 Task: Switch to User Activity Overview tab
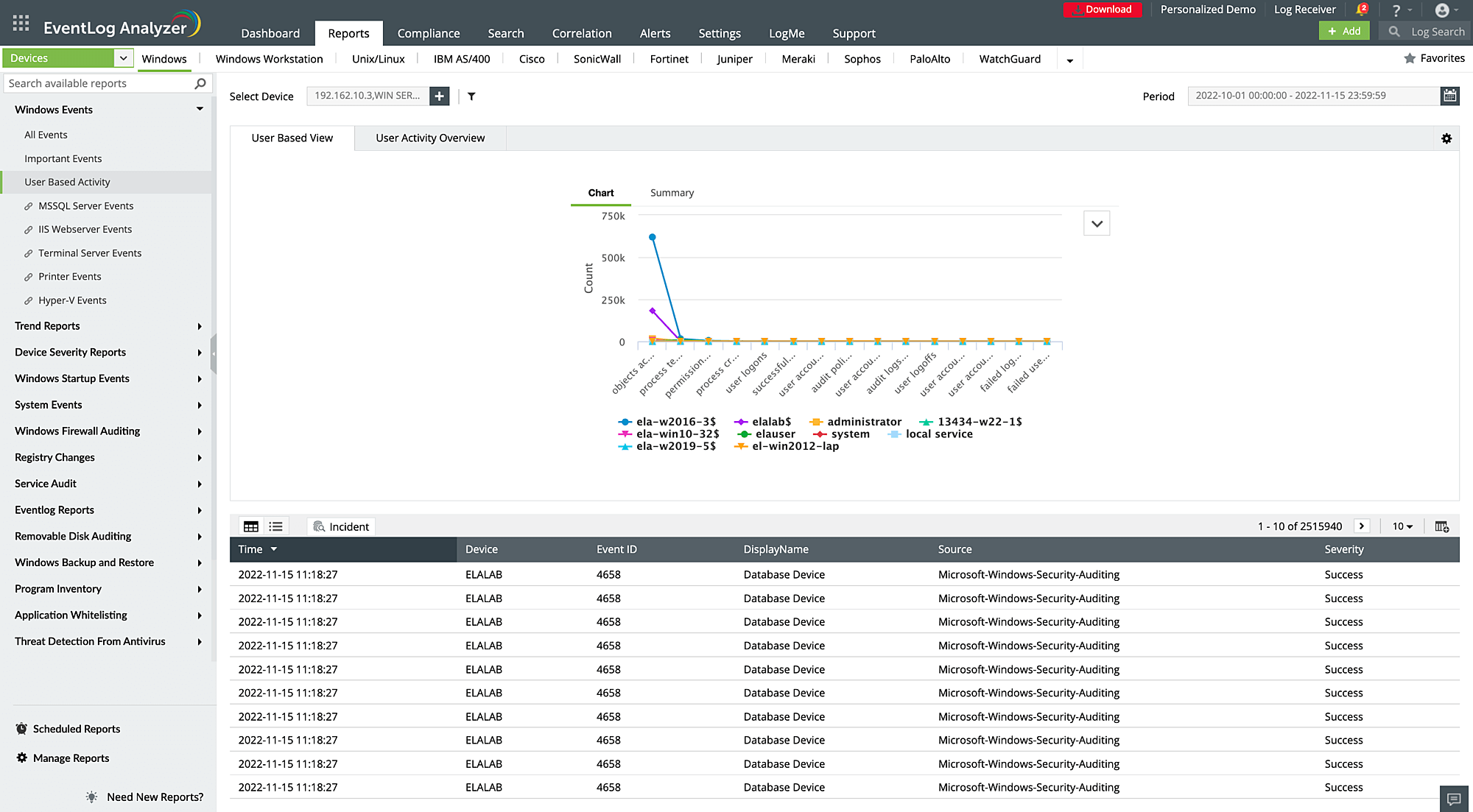click(x=430, y=138)
